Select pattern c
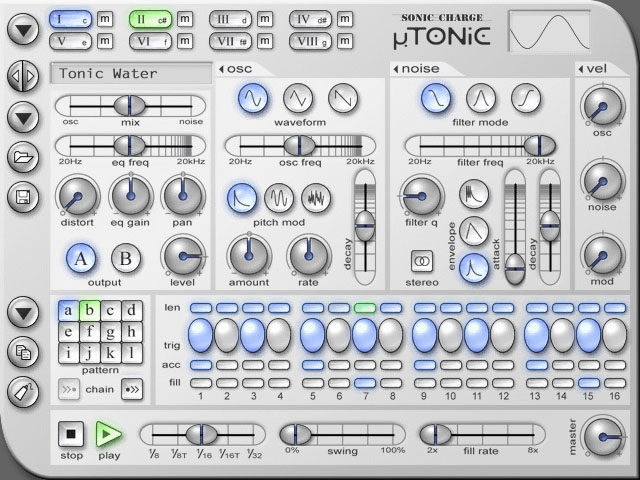 [111, 311]
